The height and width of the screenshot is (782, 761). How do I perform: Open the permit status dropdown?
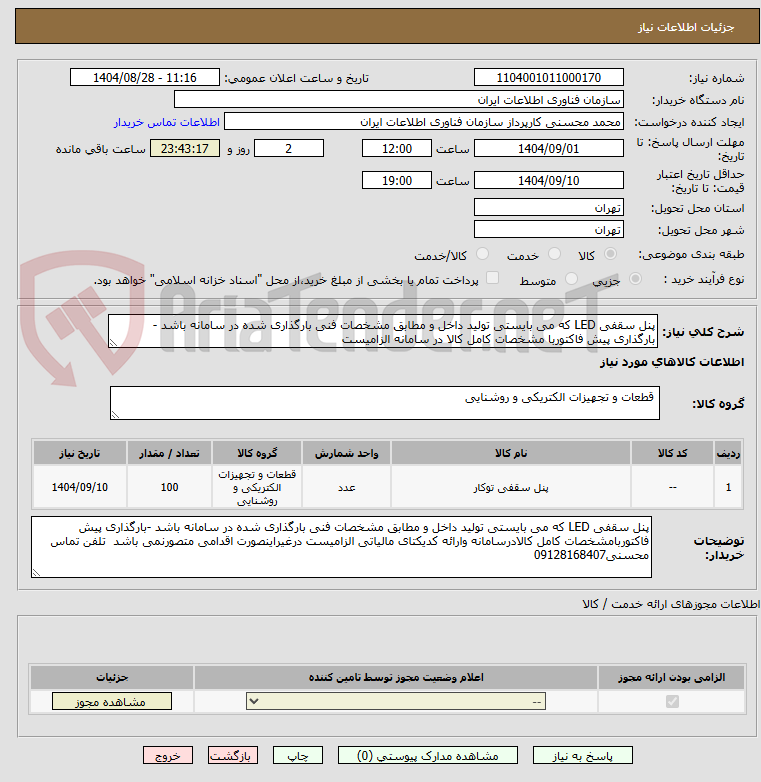(396, 701)
